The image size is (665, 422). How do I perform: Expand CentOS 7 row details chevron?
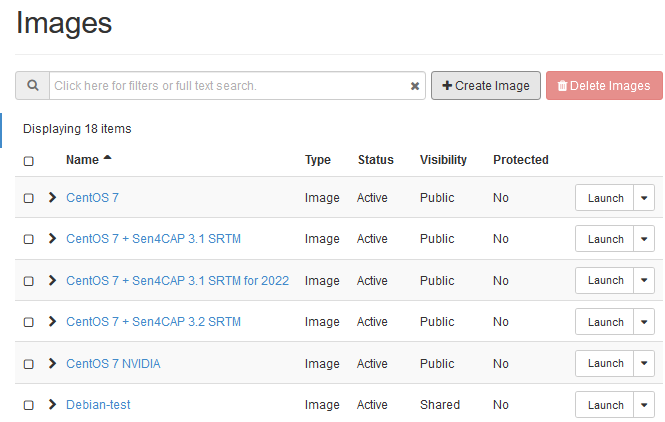tap(53, 198)
